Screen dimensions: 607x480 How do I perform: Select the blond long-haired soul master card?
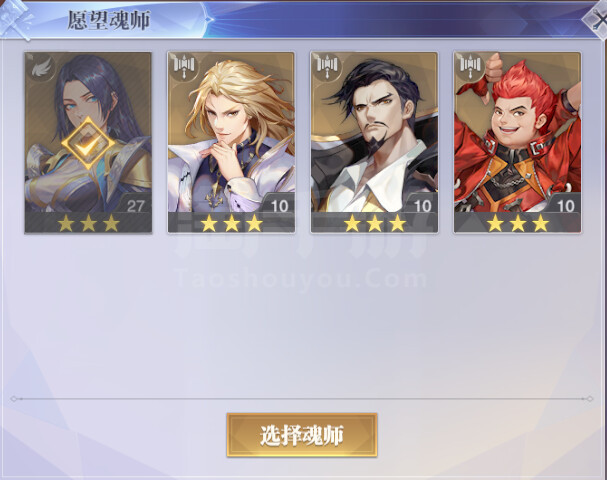pos(231,142)
